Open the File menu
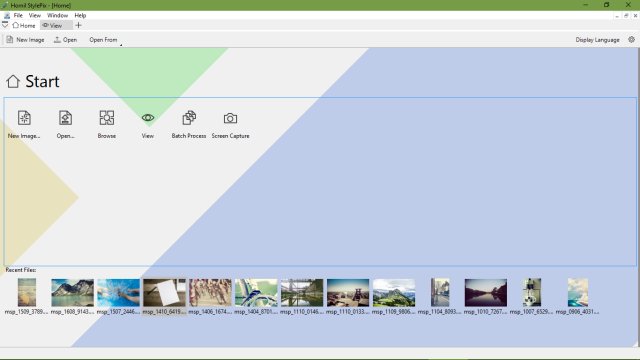Screen dimensions: 640x360 pyautogui.click(x=18, y=15)
